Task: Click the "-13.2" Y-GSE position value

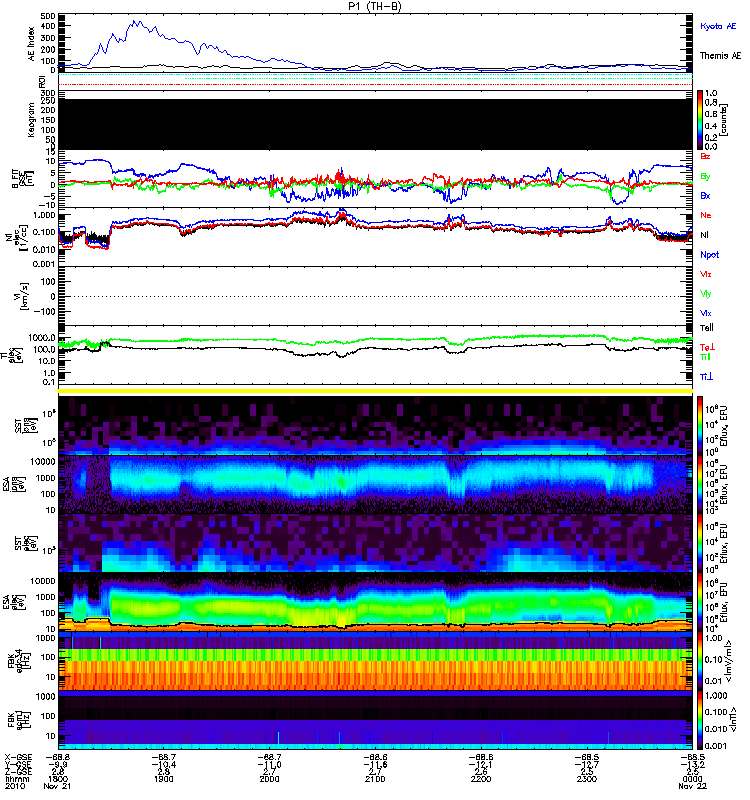Action: point(692,765)
